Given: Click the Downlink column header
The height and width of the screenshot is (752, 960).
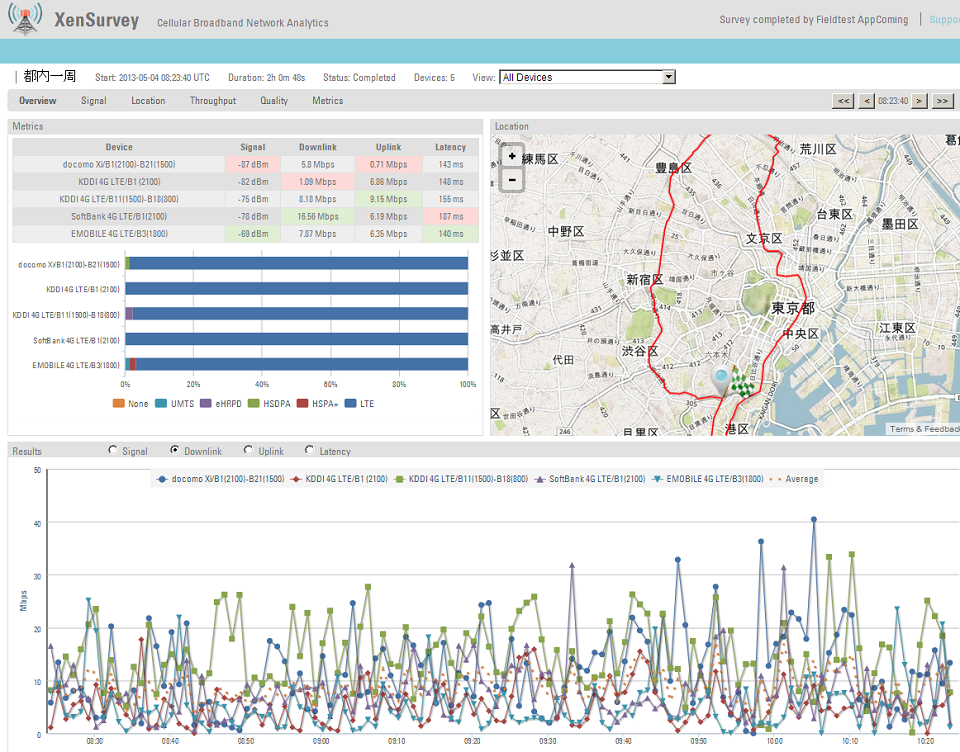Looking at the screenshot, I should pyautogui.click(x=318, y=147).
